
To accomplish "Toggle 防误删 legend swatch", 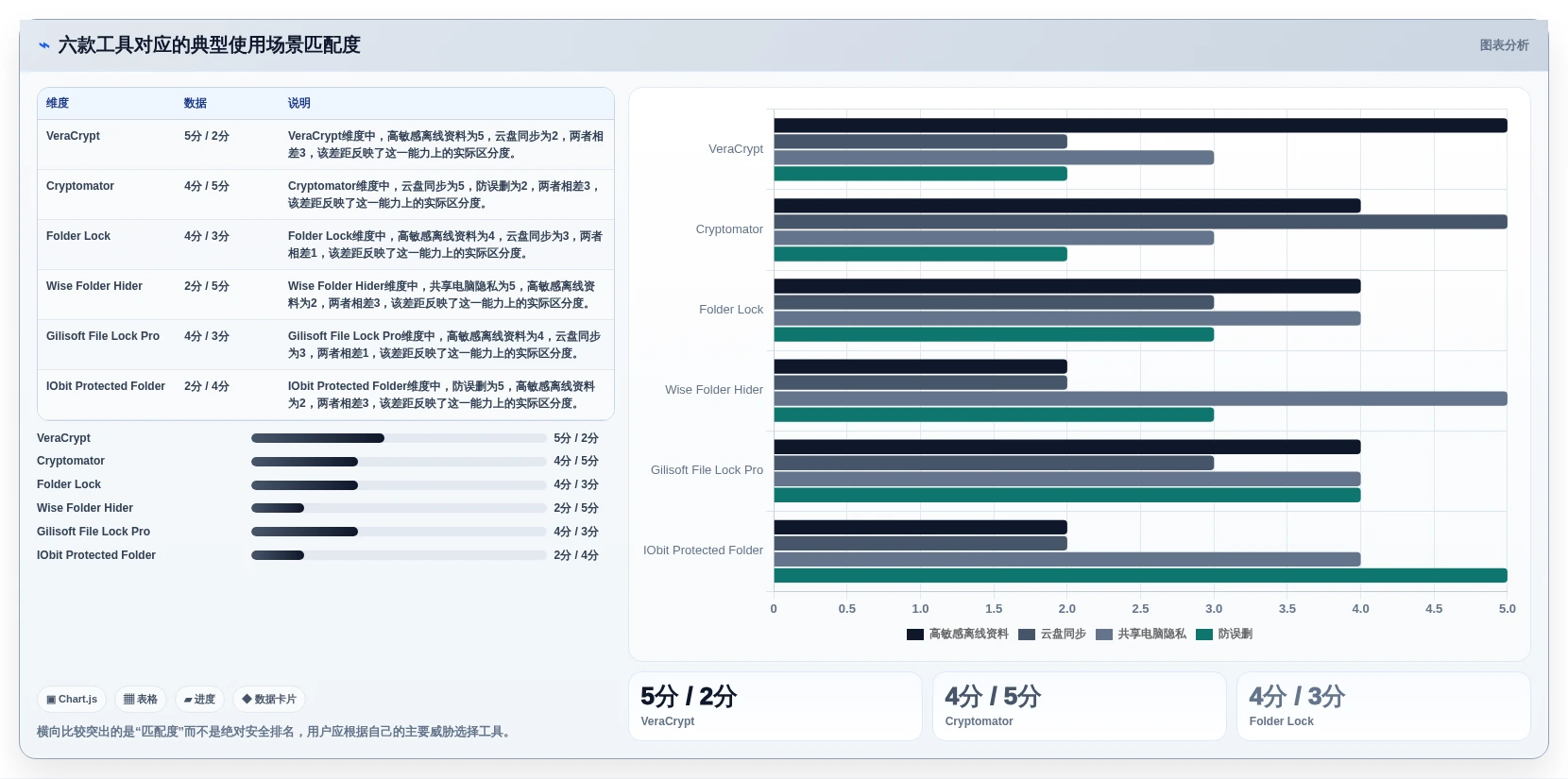I will (x=1204, y=635).
